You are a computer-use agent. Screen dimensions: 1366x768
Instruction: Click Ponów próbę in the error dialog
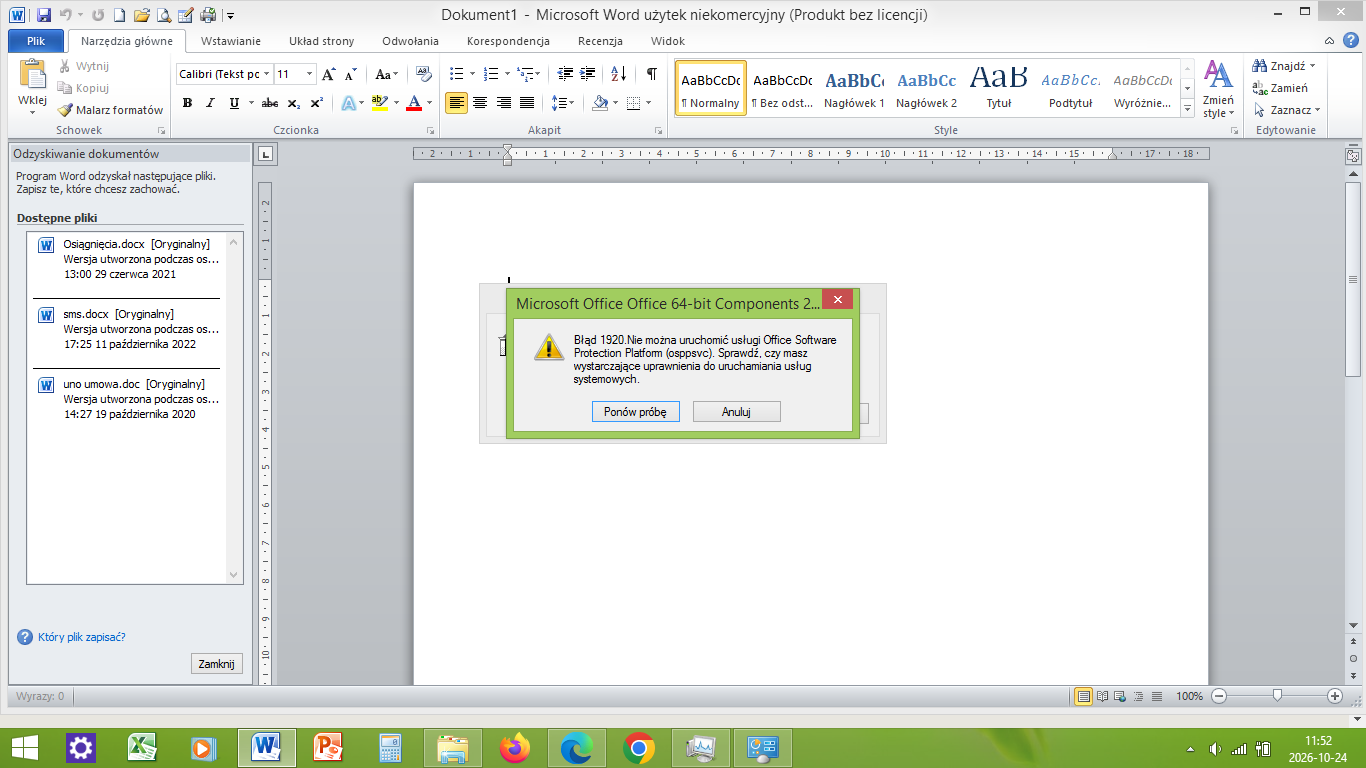coord(636,412)
